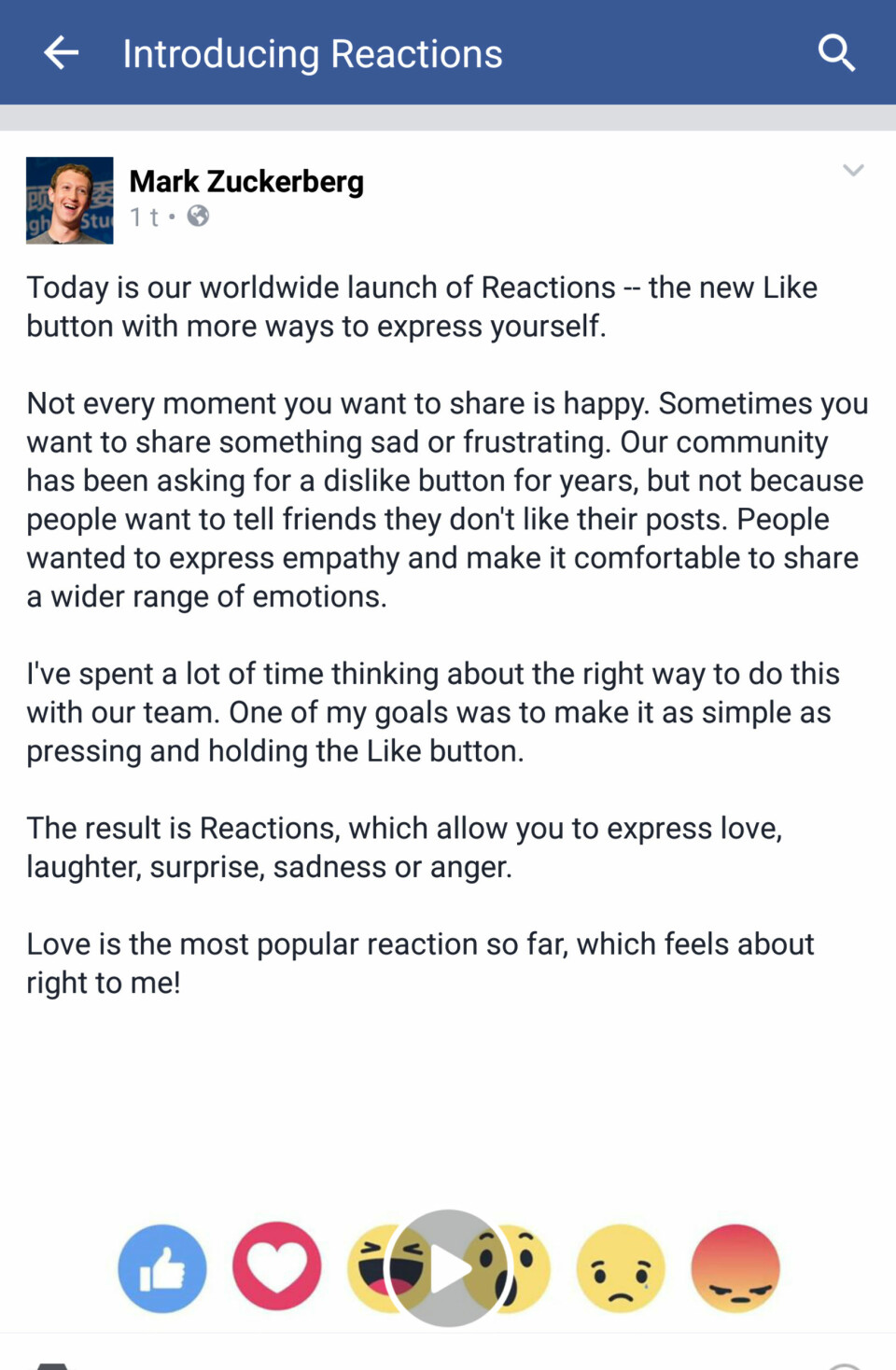Choose the red Angry reaction face
The width and height of the screenshot is (896, 1370).
(x=735, y=1268)
